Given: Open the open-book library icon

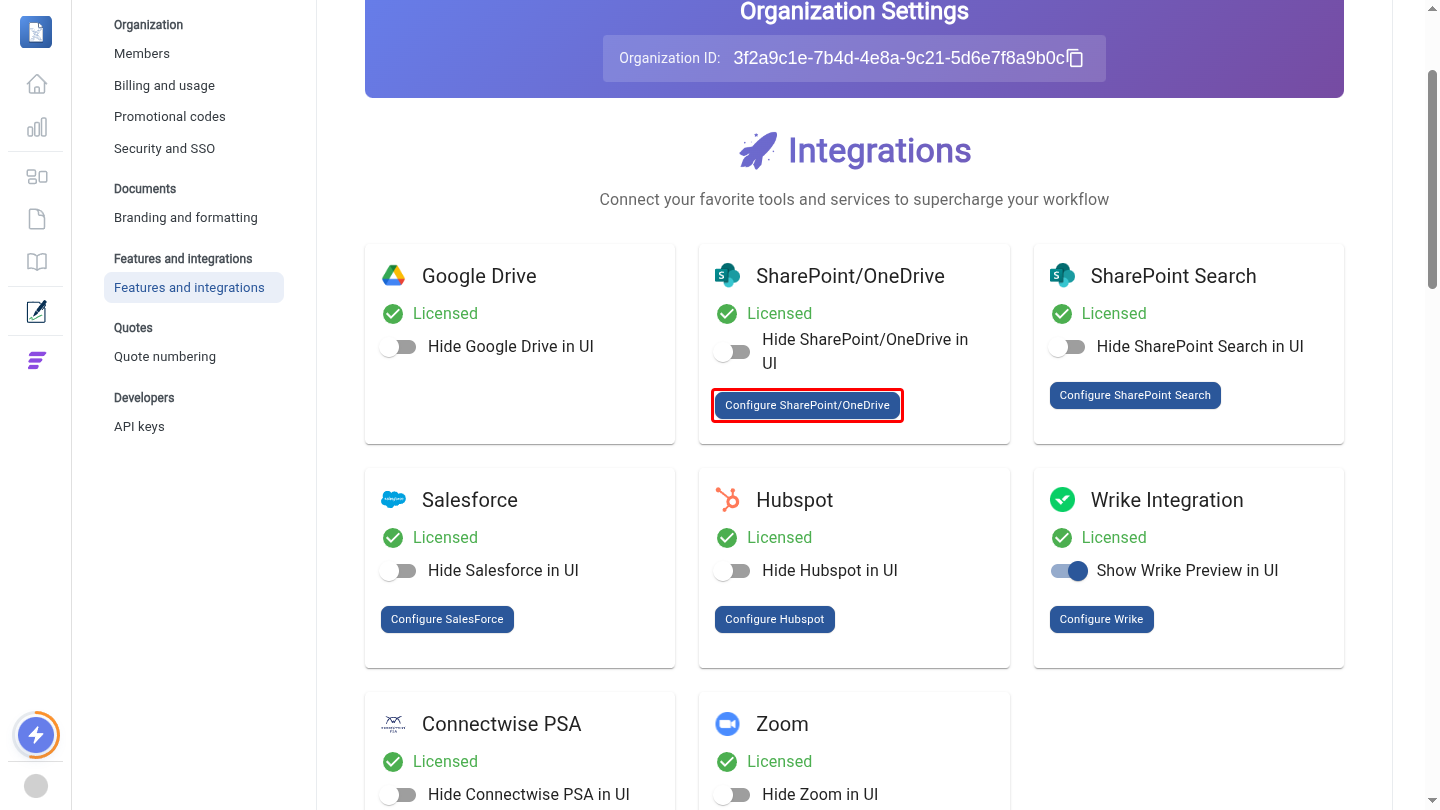Looking at the screenshot, I should (x=36, y=262).
